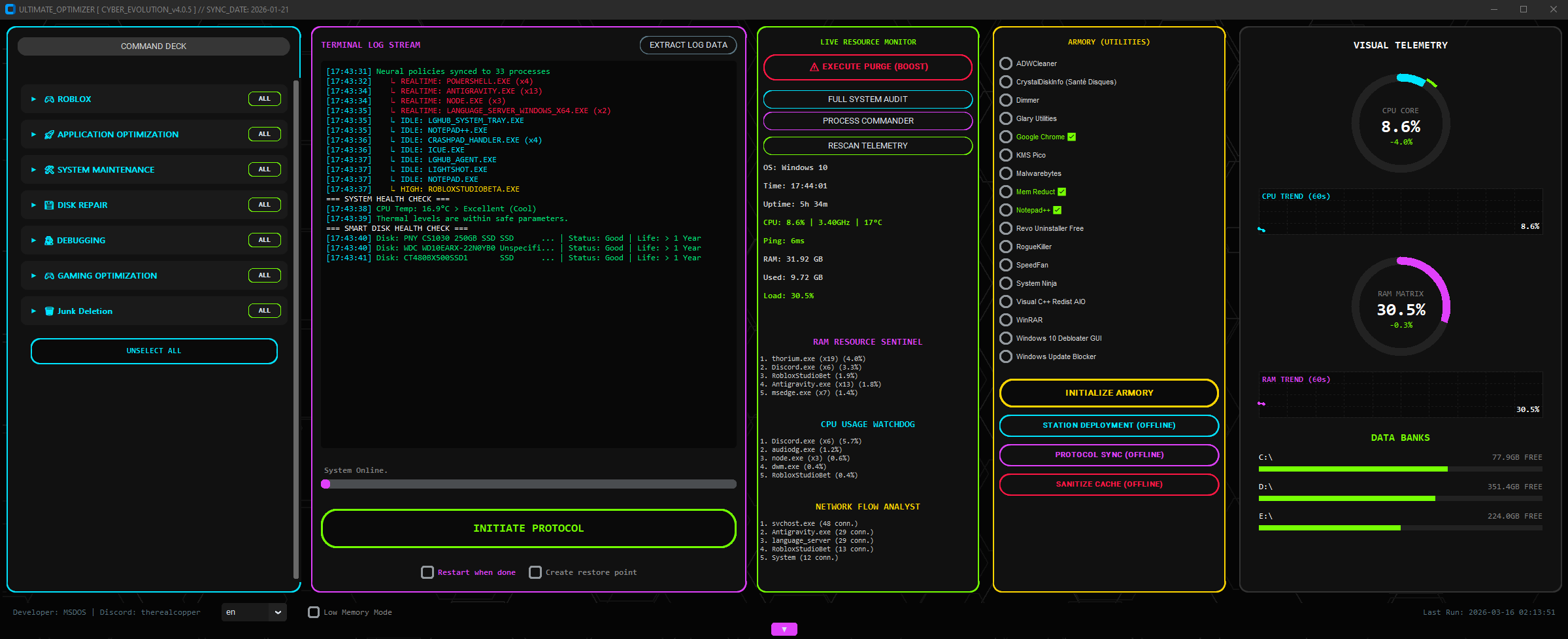Open PROCESS COMMANDER
The image size is (1568, 639).
(x=868, y=121)
